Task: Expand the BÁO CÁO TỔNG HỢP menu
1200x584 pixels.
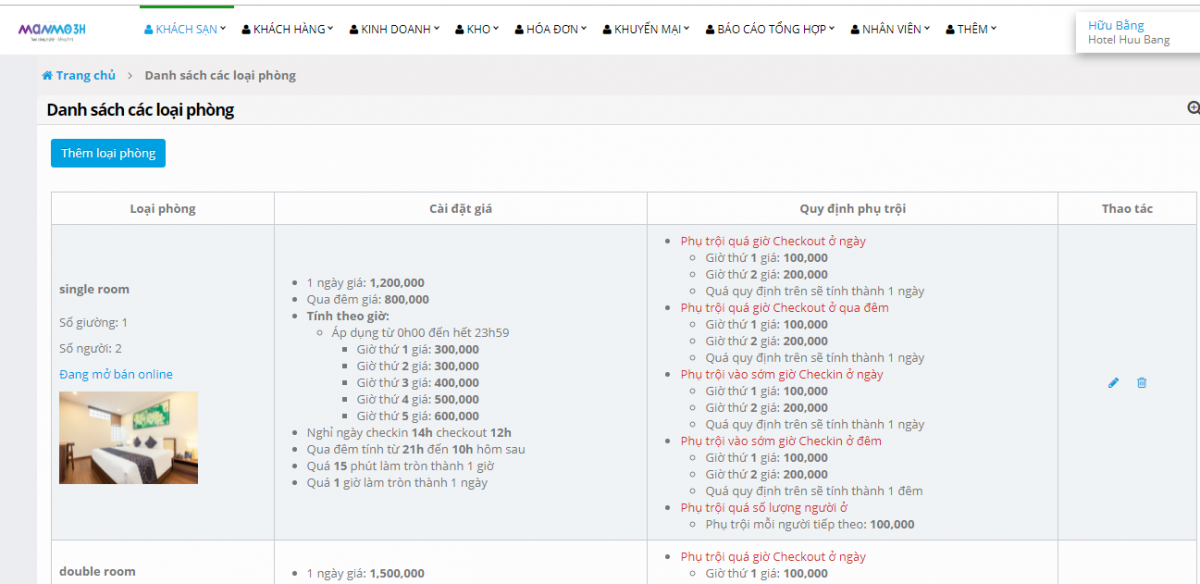Action: click(x=771, y=30)
